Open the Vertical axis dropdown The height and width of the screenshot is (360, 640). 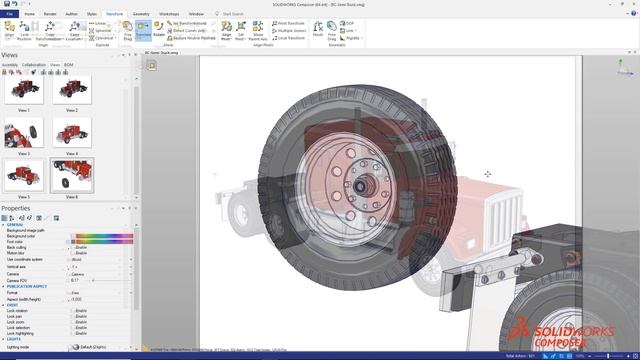(x=131, y=267)
